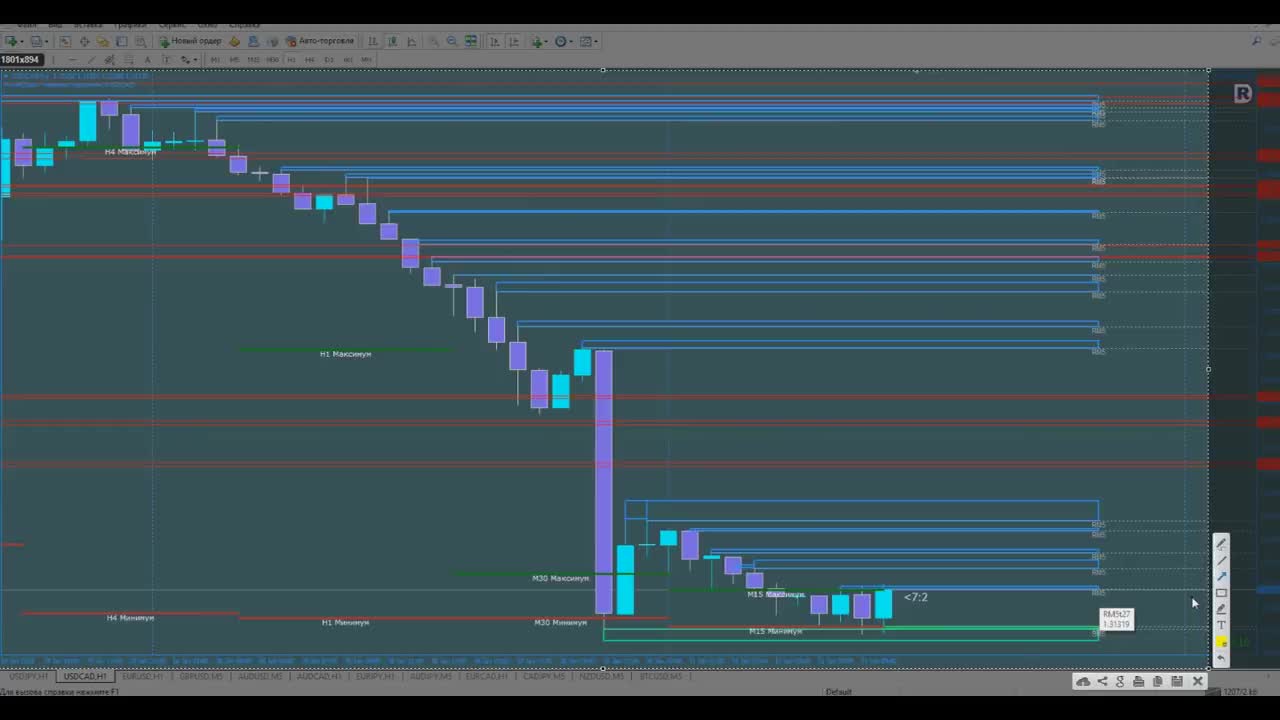Select the blue arrow tool
The image size is (1280, 720).
1221,576
